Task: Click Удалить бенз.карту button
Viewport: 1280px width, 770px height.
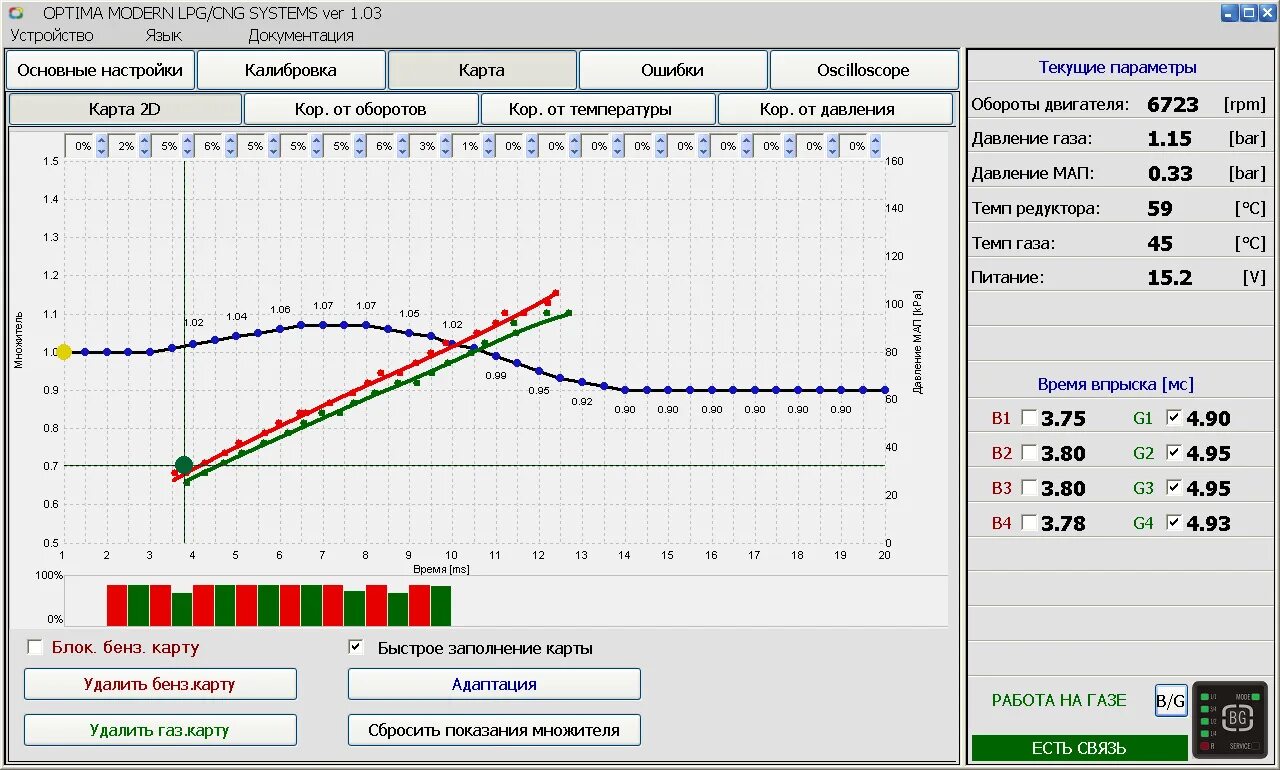Action: click(x=160, y=684)
